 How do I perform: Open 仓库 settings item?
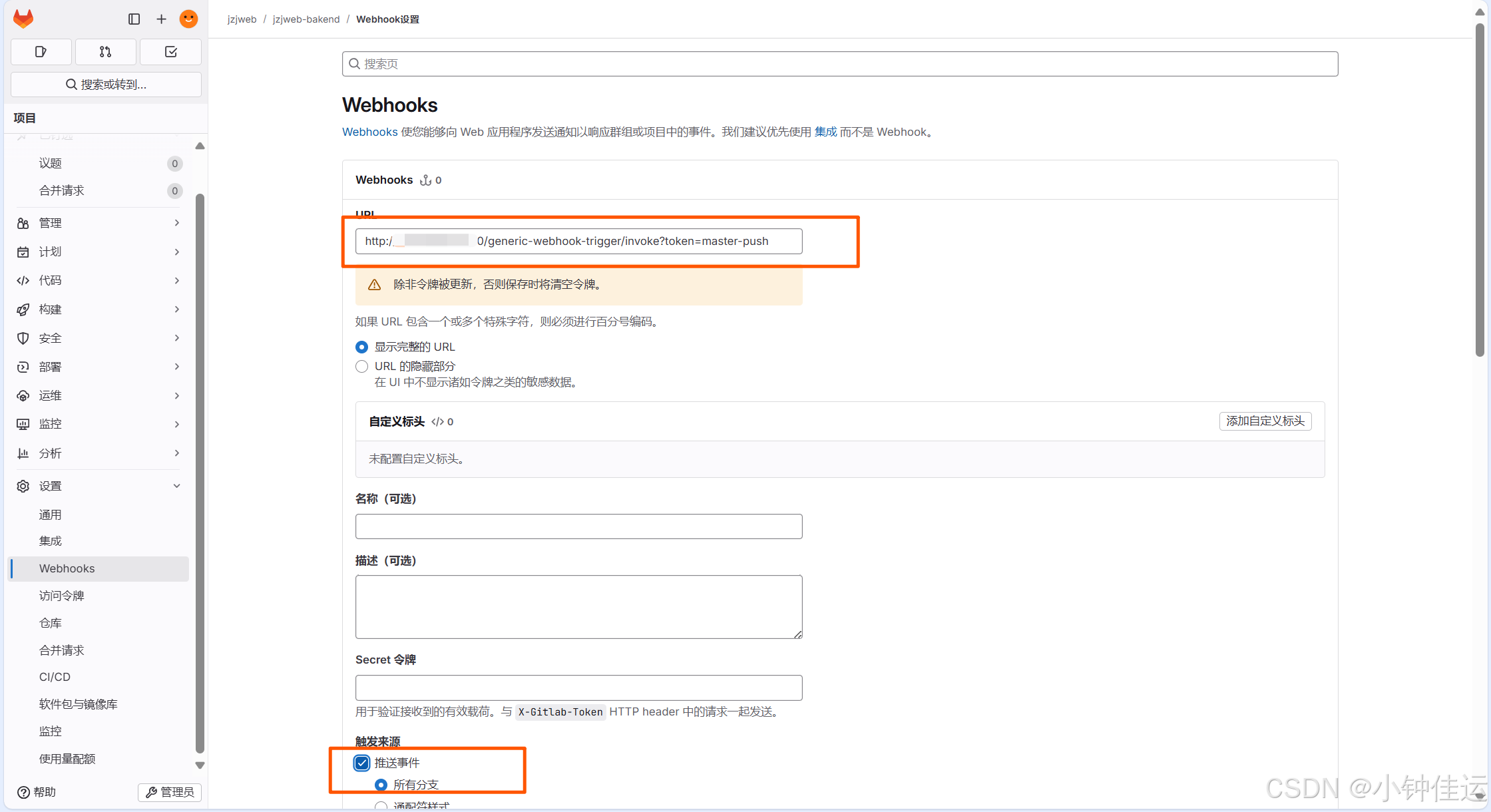(100, 623)
